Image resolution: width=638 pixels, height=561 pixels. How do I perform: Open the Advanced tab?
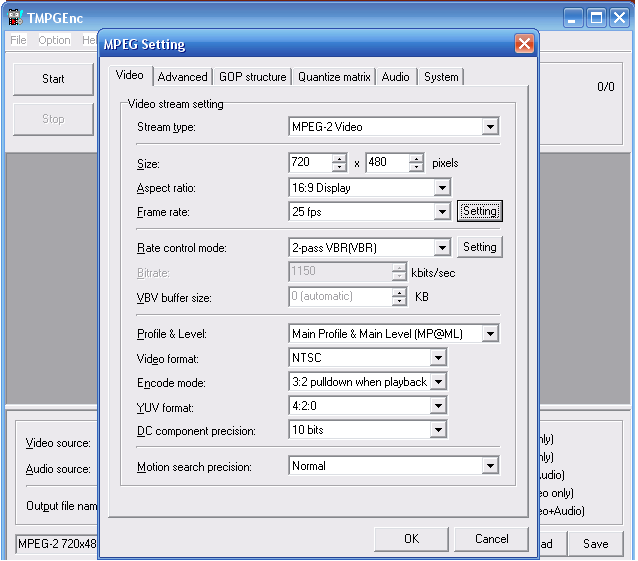point(182,76)
